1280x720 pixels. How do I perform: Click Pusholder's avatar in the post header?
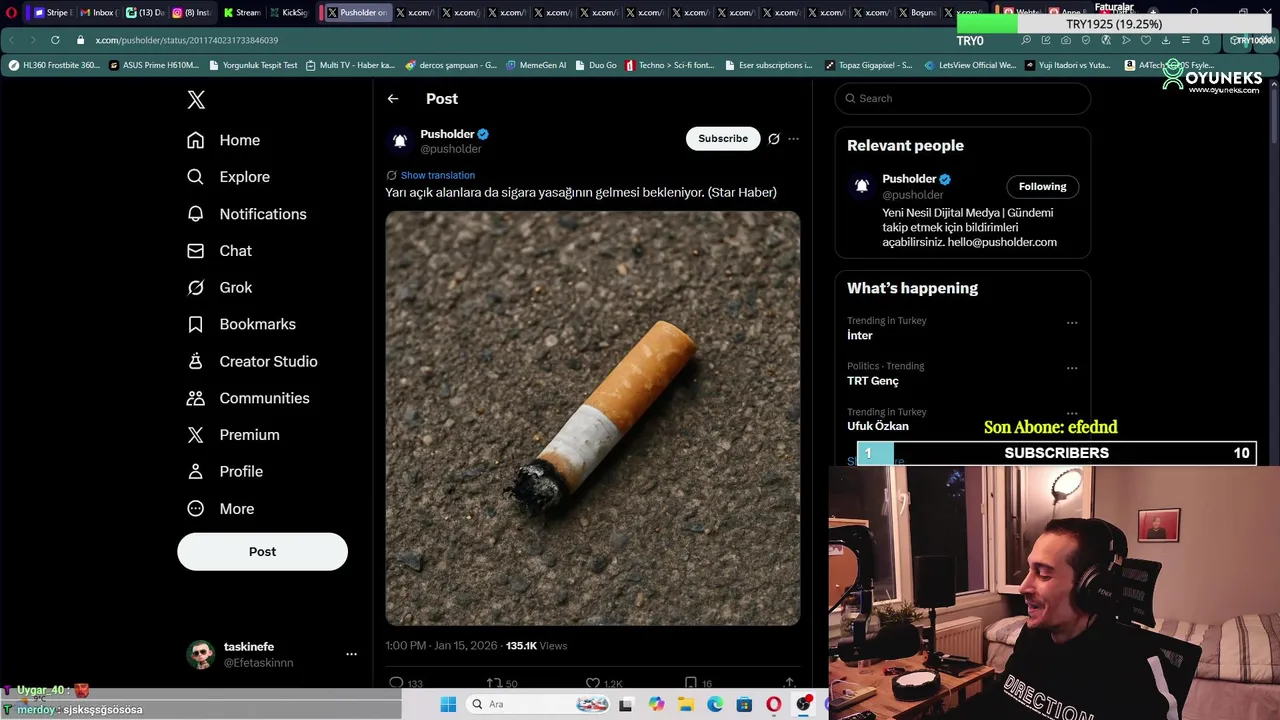tap(400, 141)
